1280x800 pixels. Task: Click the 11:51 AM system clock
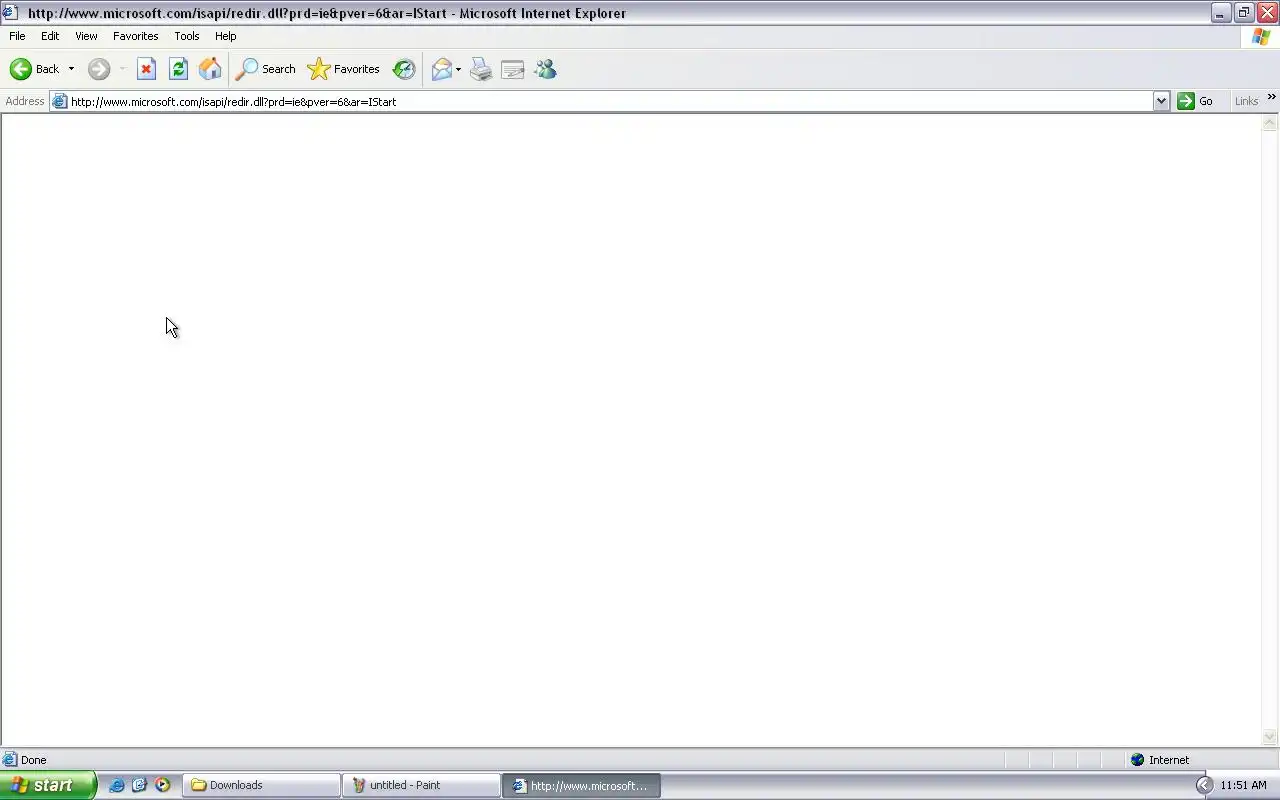pyautogui.click(x=1244, y=785)
